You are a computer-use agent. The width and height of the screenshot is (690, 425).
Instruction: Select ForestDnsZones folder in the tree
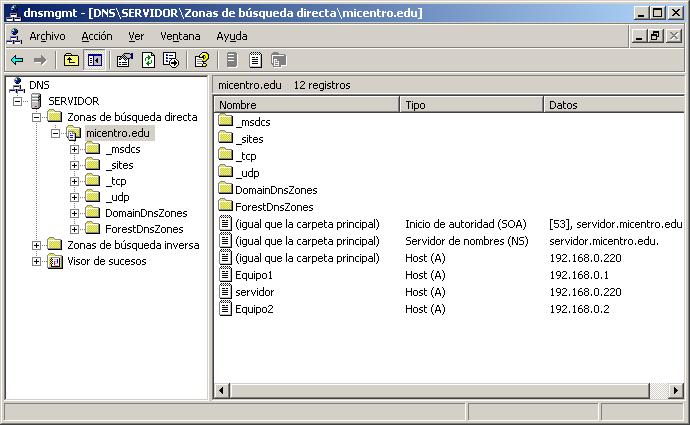point(143,229)
